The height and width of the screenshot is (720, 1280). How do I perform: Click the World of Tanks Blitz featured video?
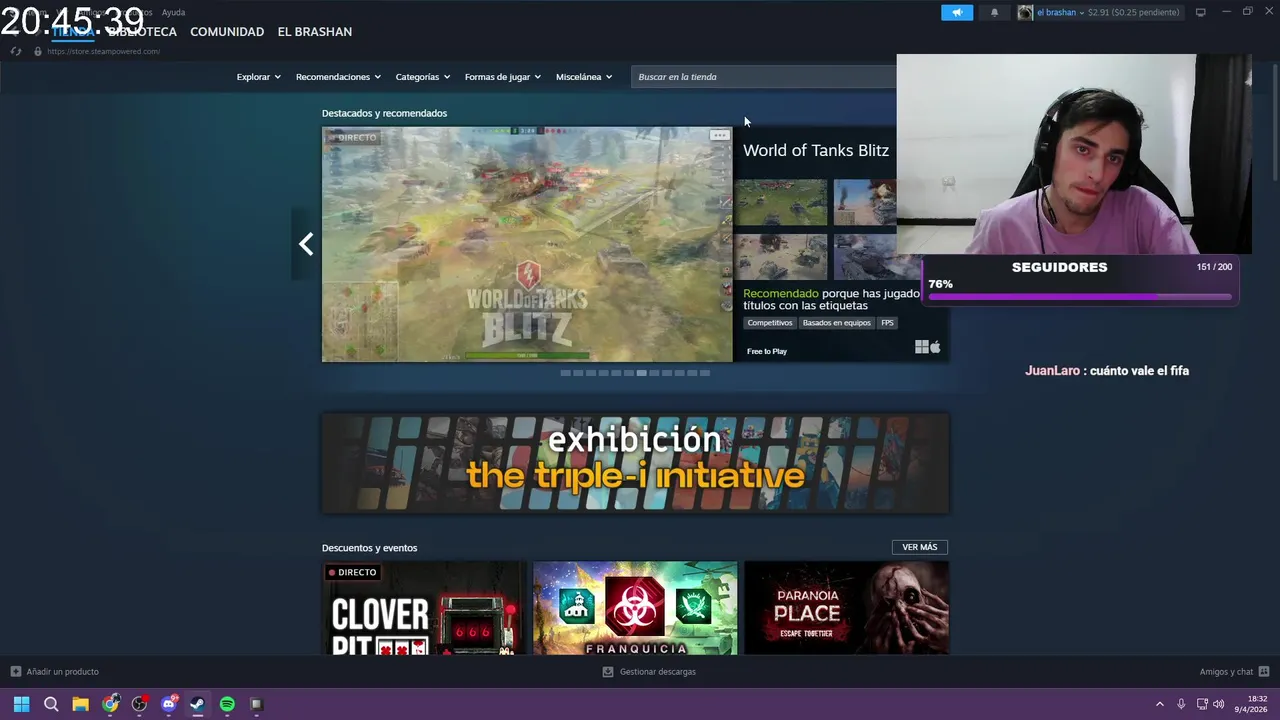pos(527,244)
